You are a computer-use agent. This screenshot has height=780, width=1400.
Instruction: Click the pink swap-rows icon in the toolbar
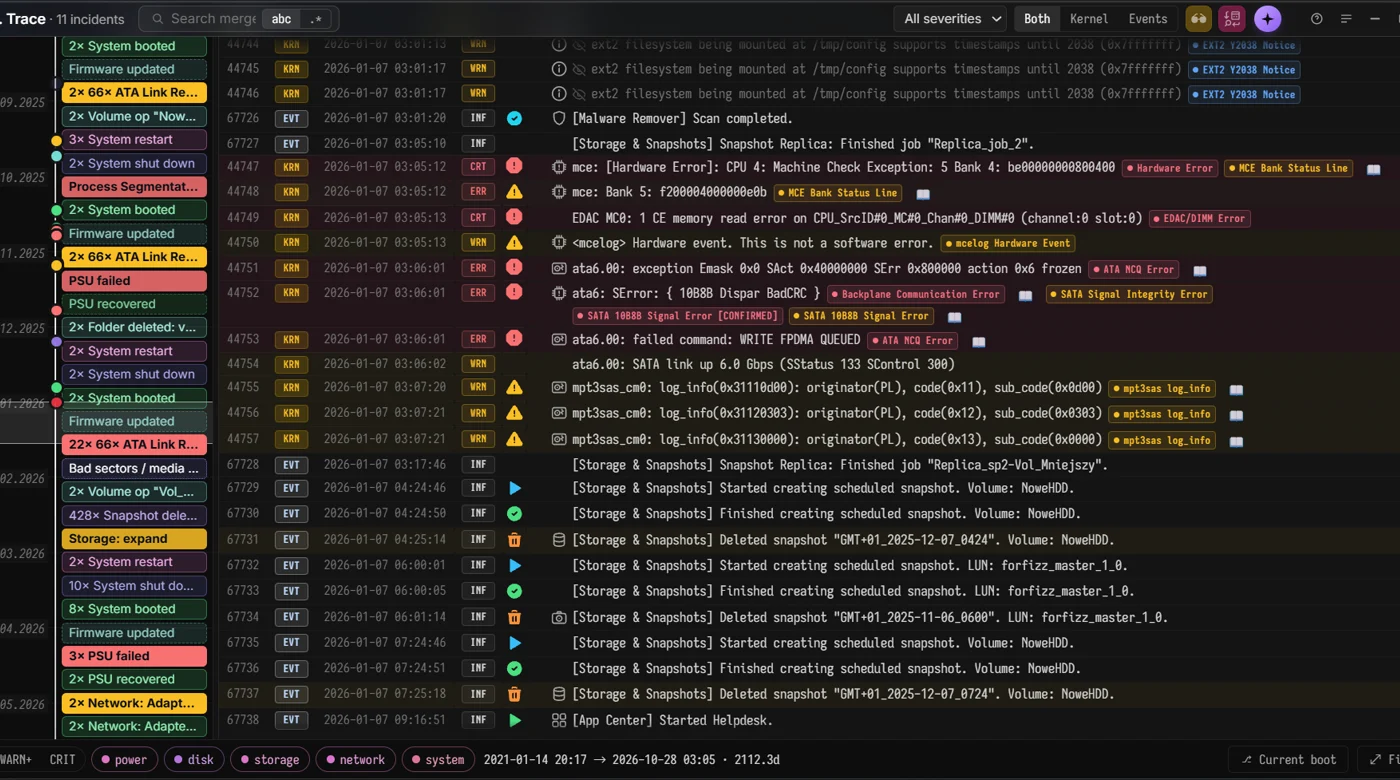pos(1232,19)
